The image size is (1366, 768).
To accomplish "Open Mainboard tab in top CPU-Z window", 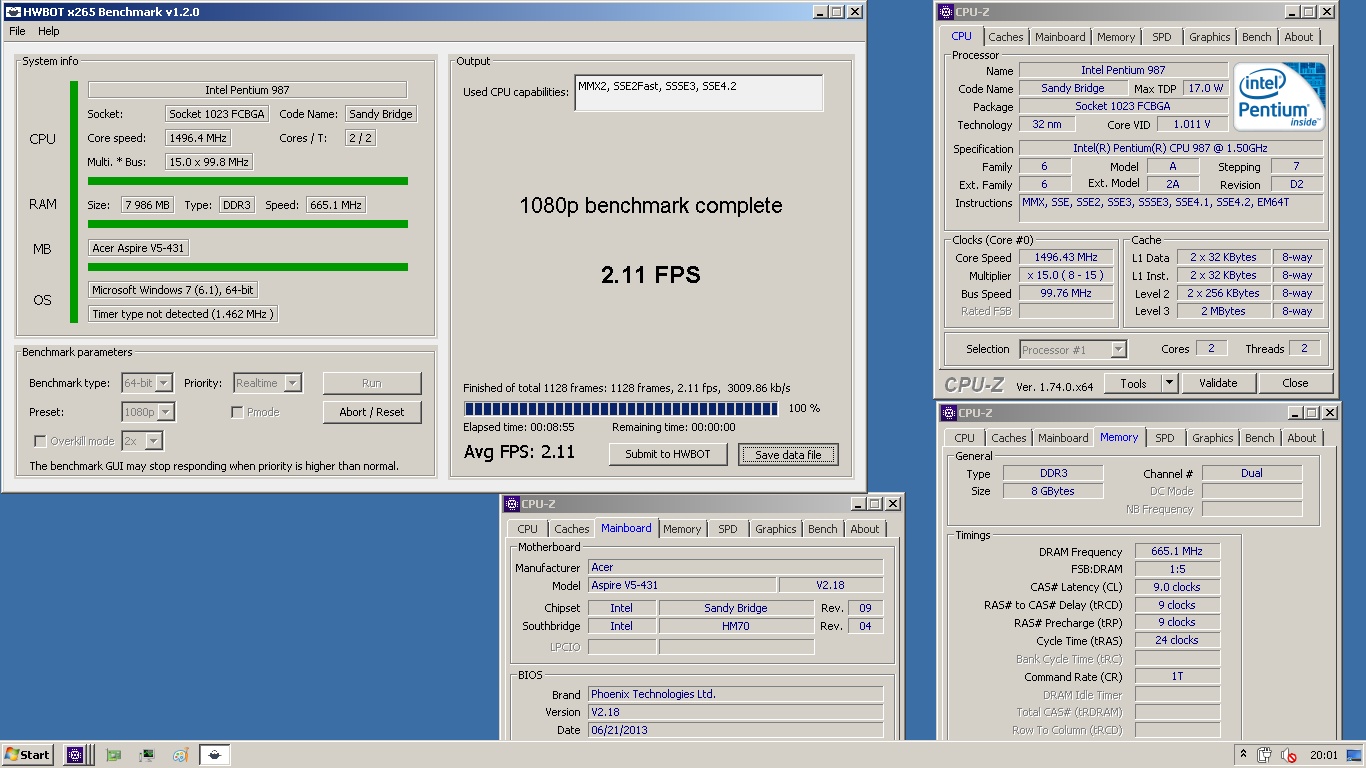I will (1060, 37).
